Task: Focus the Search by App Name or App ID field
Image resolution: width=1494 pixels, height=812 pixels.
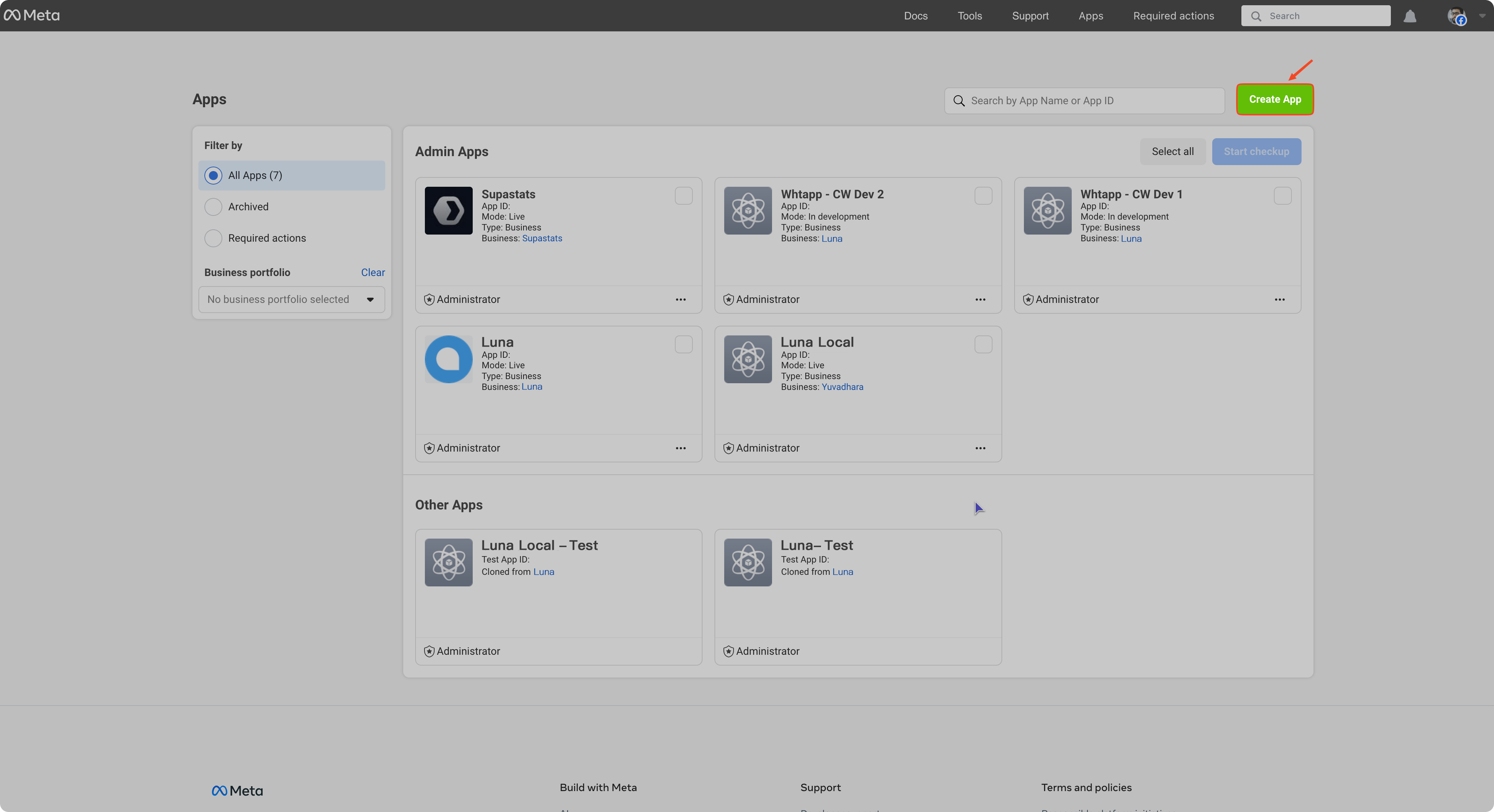Action: [1084, 101]
